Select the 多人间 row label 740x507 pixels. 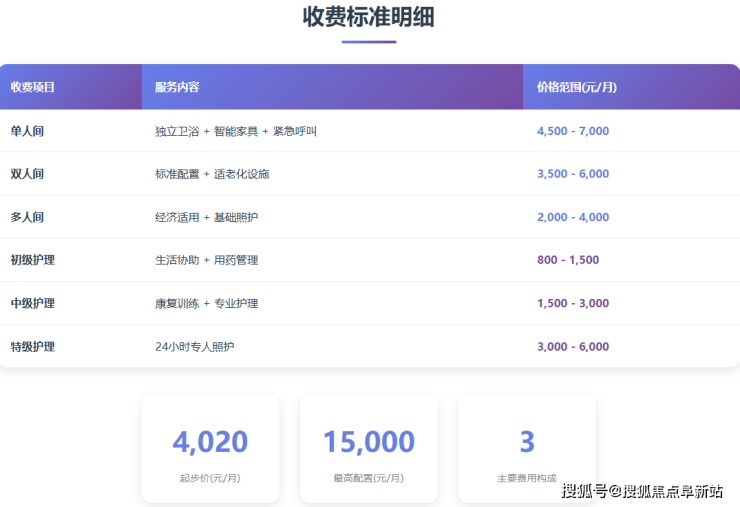(x=27, y=217)
